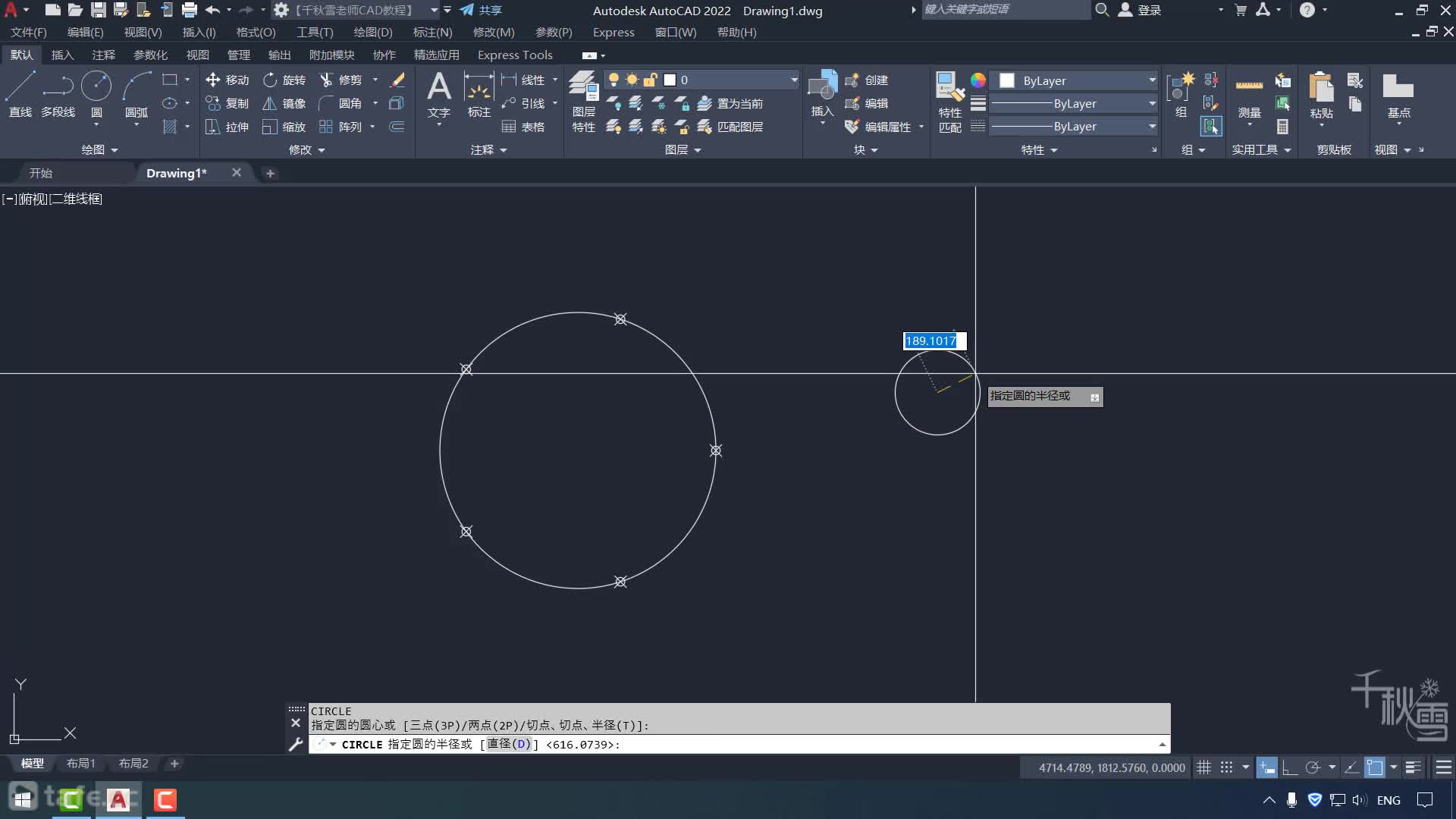Image resolution: width=1456 pixels, height=819 pixels.
Task: Switch to the 布局1 layout tab
Action: [80, 763]
